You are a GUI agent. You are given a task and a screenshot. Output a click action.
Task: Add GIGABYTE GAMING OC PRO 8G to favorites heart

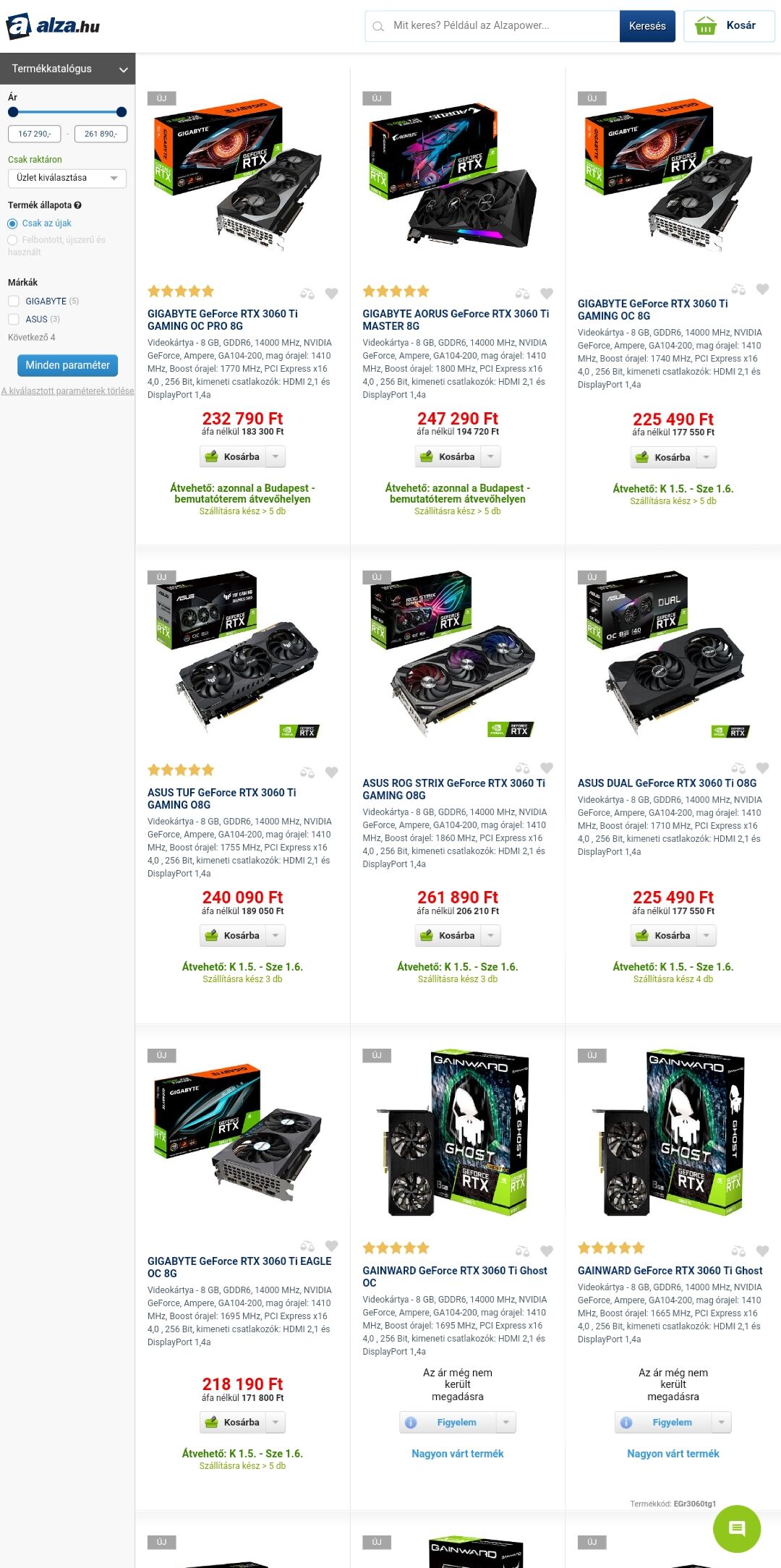click(x=331, y=294)
